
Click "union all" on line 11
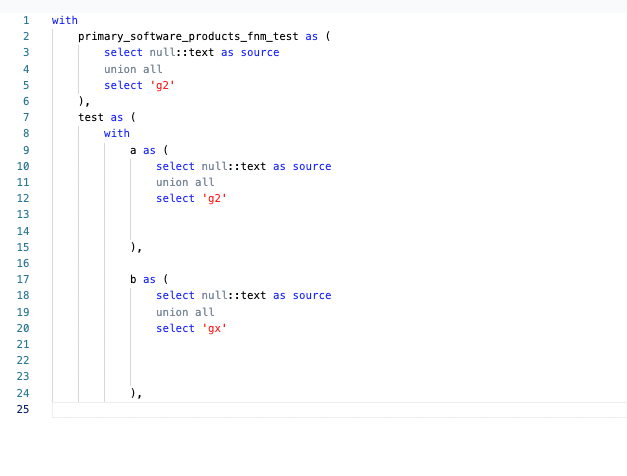tap(185, 182)
